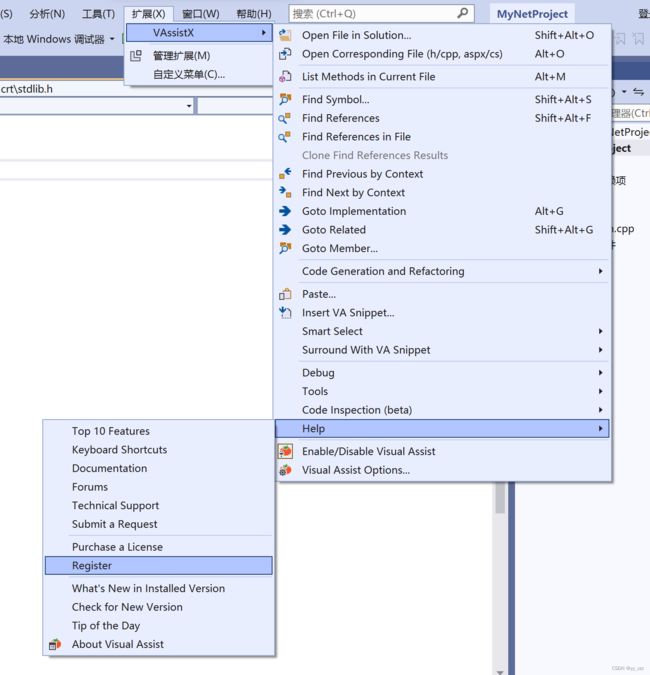Click the Find Previous by Context icon

(285, 174)
